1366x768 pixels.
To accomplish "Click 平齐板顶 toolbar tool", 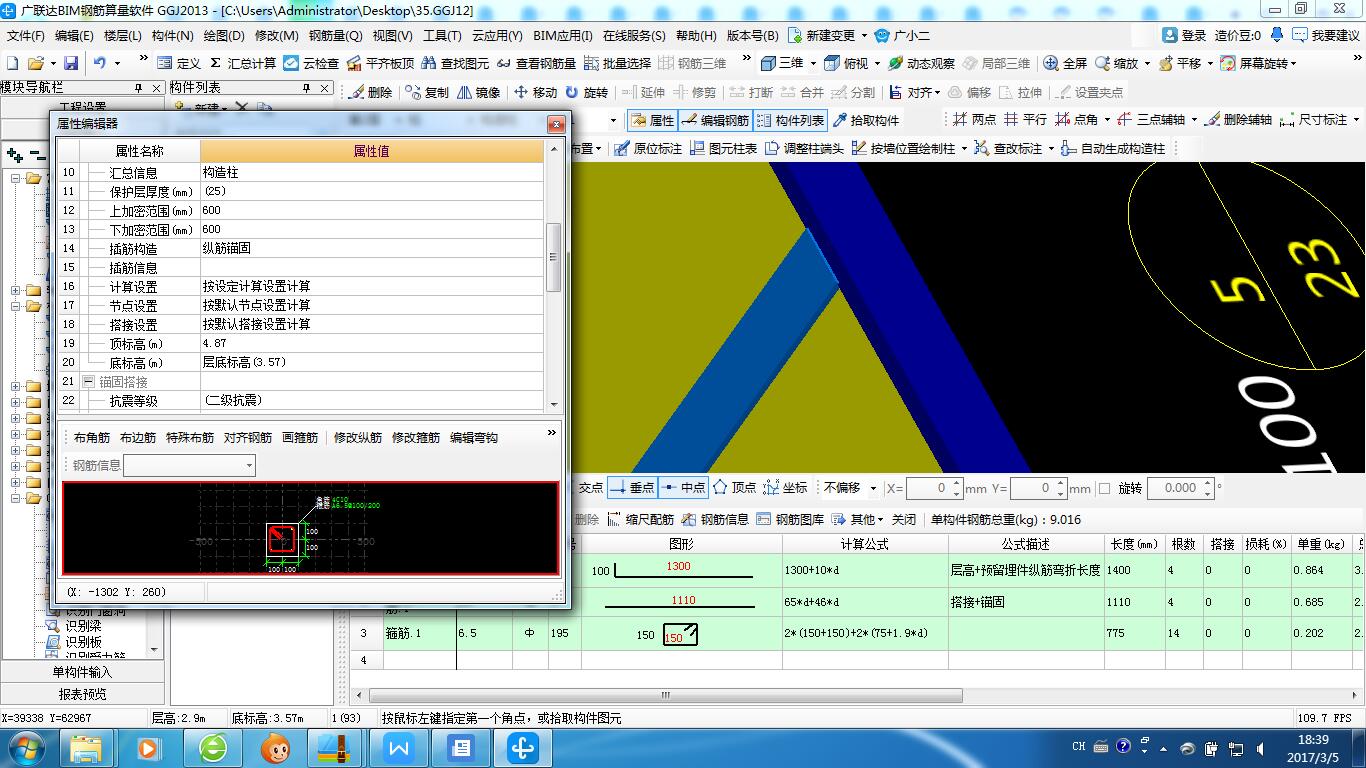I will click(381, 63).
